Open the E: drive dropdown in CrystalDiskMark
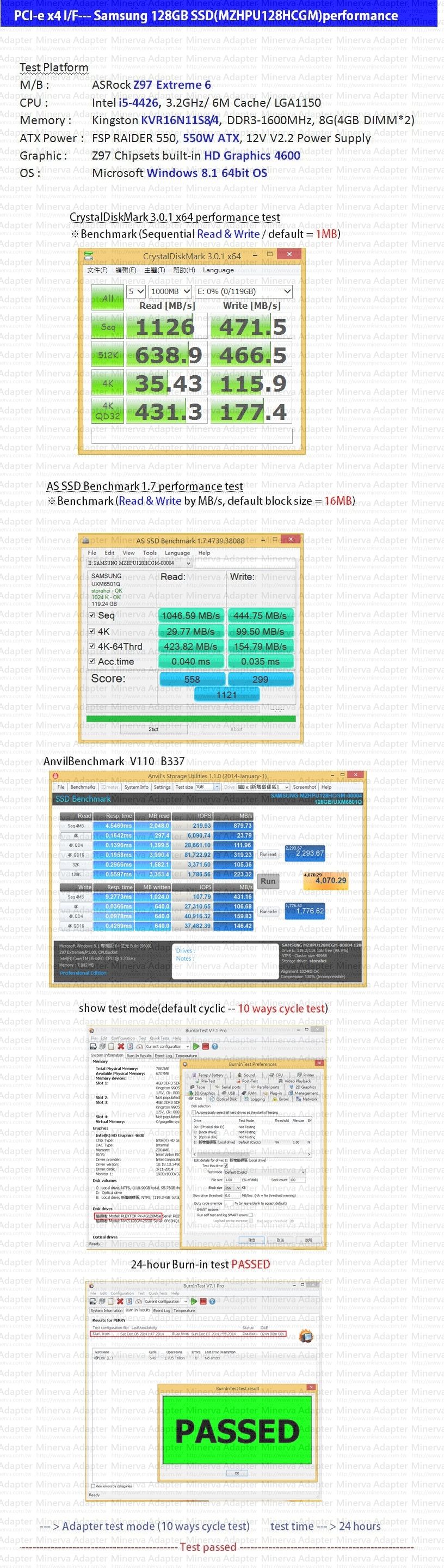 244,291
